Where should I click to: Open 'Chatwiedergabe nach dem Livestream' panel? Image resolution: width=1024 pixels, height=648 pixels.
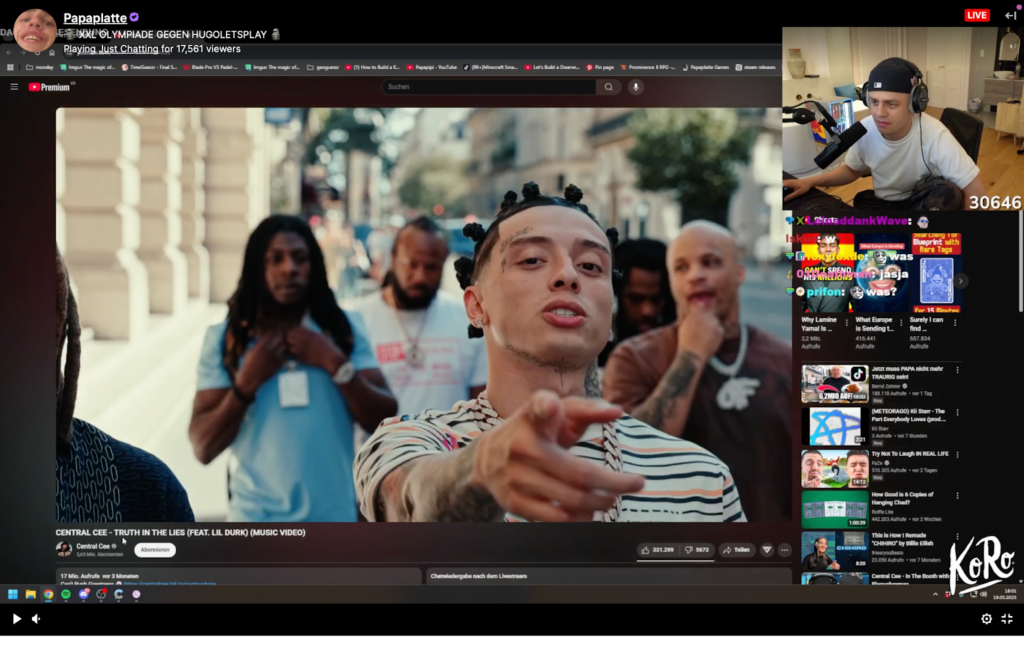click(609, 576)
